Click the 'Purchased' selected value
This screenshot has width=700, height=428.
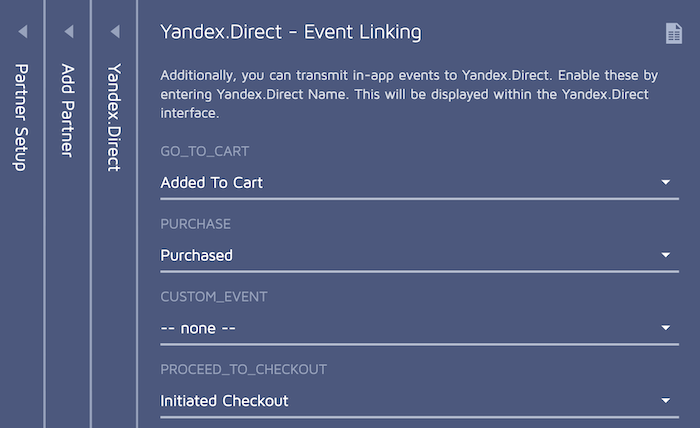[197, 255]
